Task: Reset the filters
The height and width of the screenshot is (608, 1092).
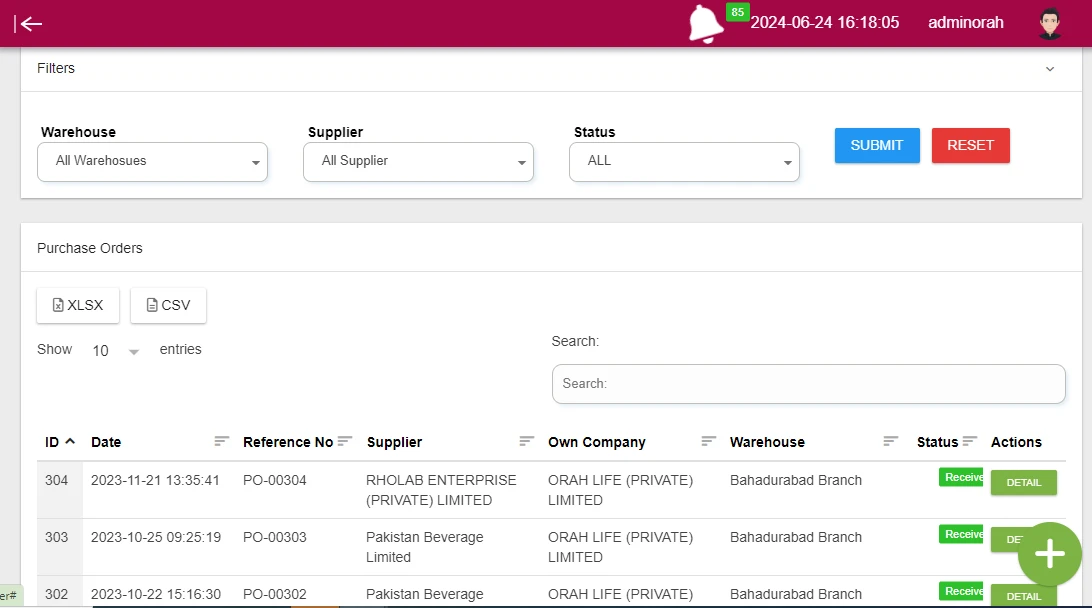Action: [970, 146]
